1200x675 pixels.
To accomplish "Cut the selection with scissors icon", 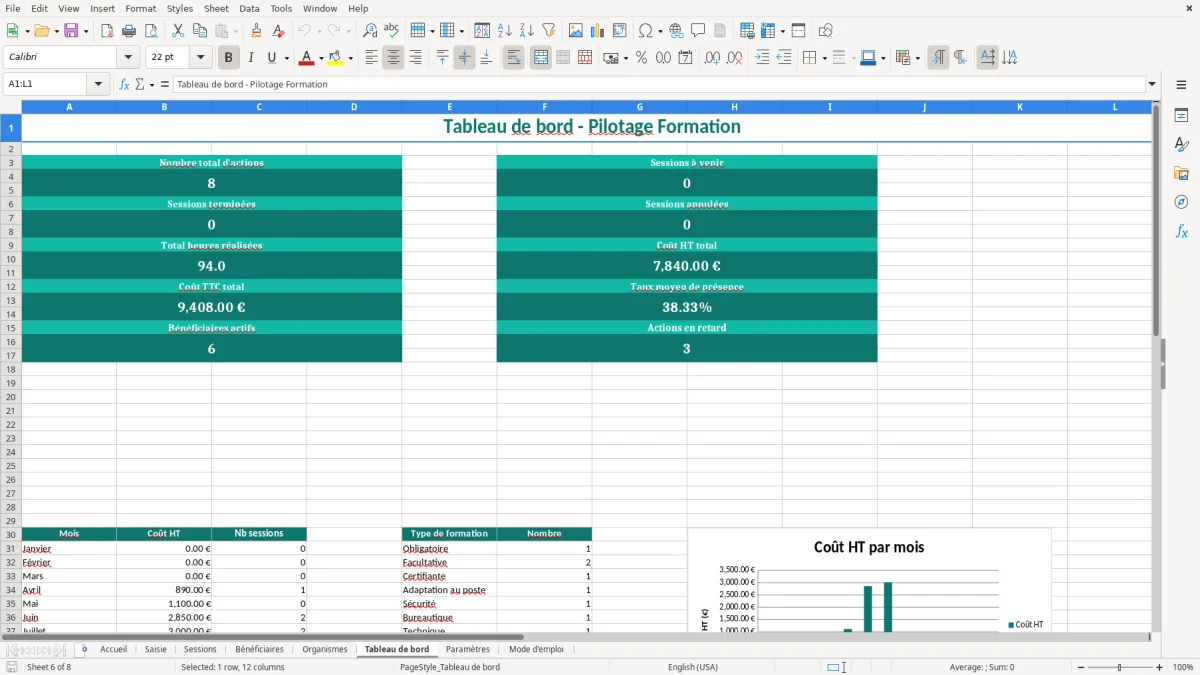I will [178, 31].
